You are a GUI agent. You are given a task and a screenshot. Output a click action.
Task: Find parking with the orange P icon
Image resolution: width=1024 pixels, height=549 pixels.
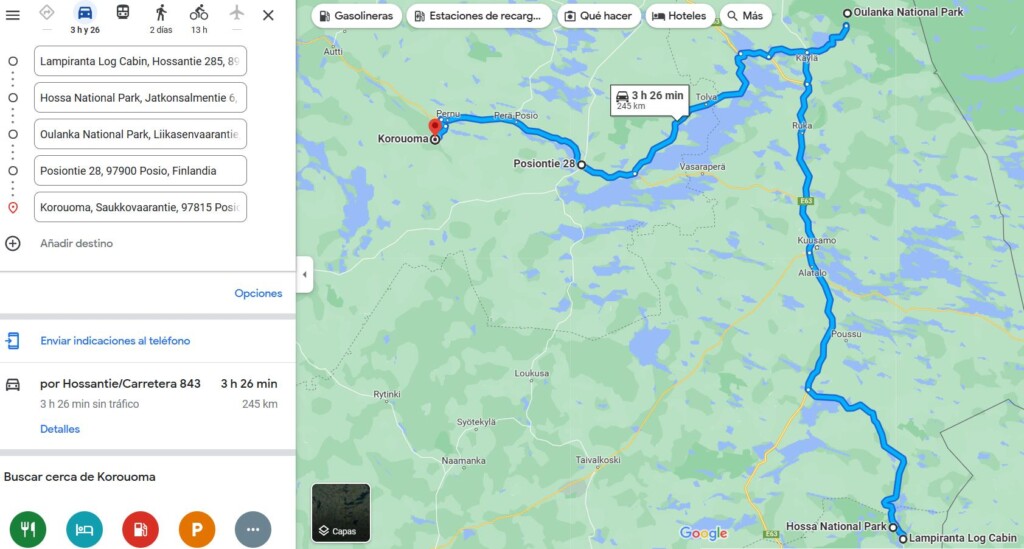197,529
